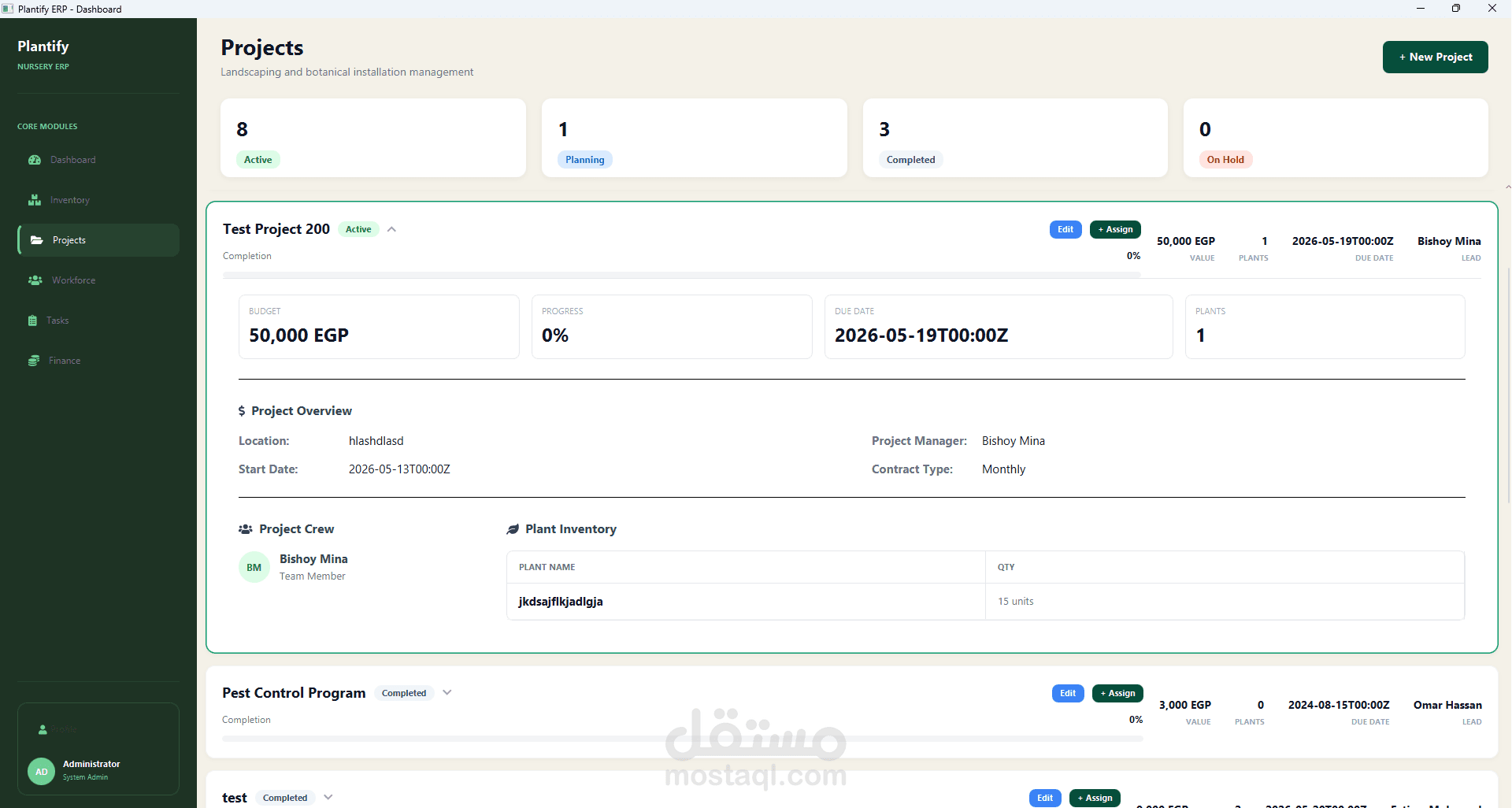Click the contract type value 'Monthly'

coord(1003,469)
